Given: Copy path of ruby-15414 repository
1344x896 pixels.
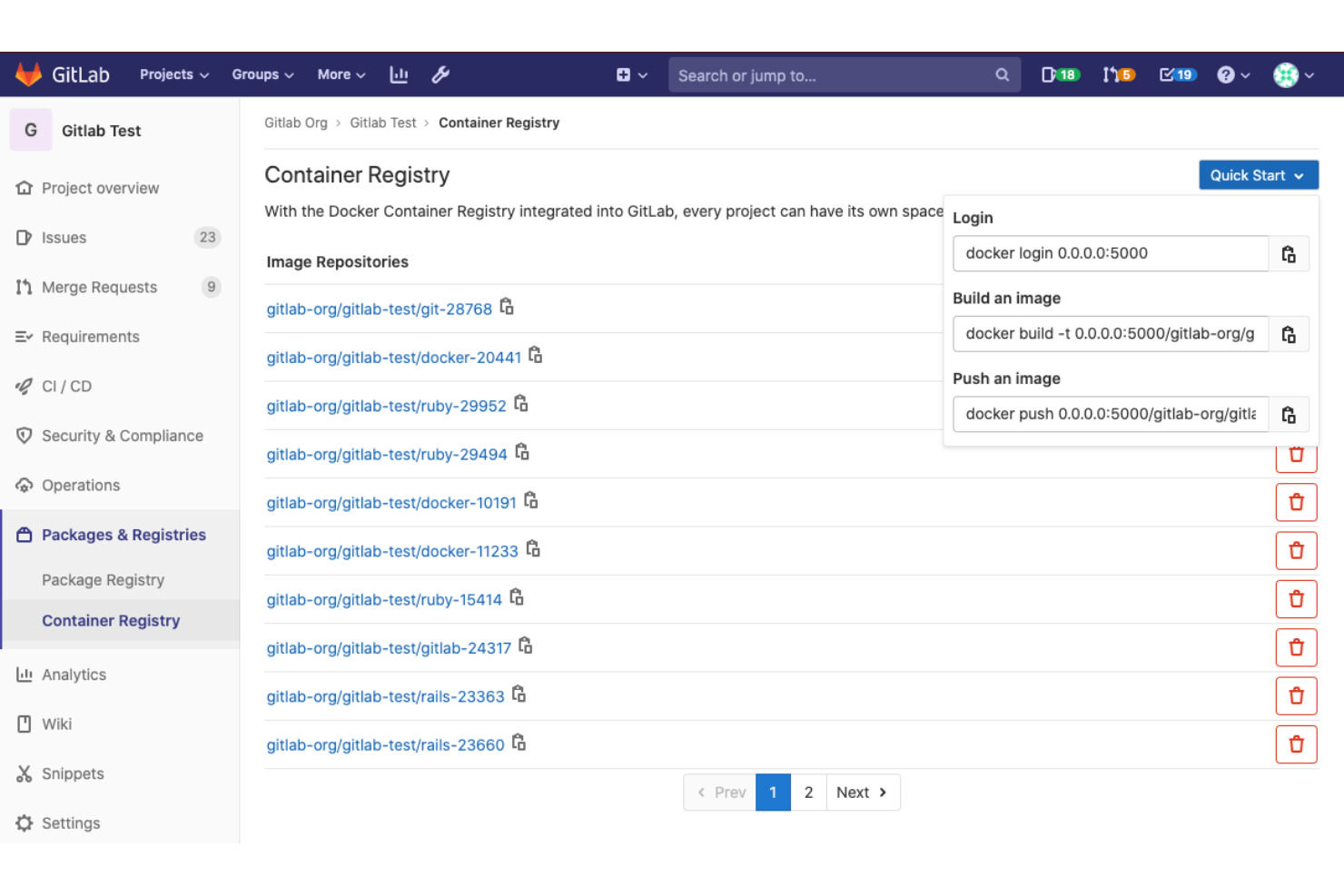Looking at the screenshot, I should click(517, 597).
